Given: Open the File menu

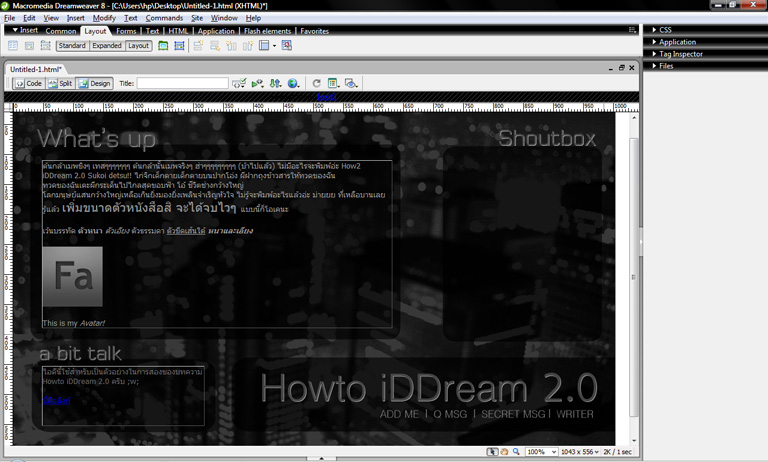Looking at the screenshot, I should point(10,18).
